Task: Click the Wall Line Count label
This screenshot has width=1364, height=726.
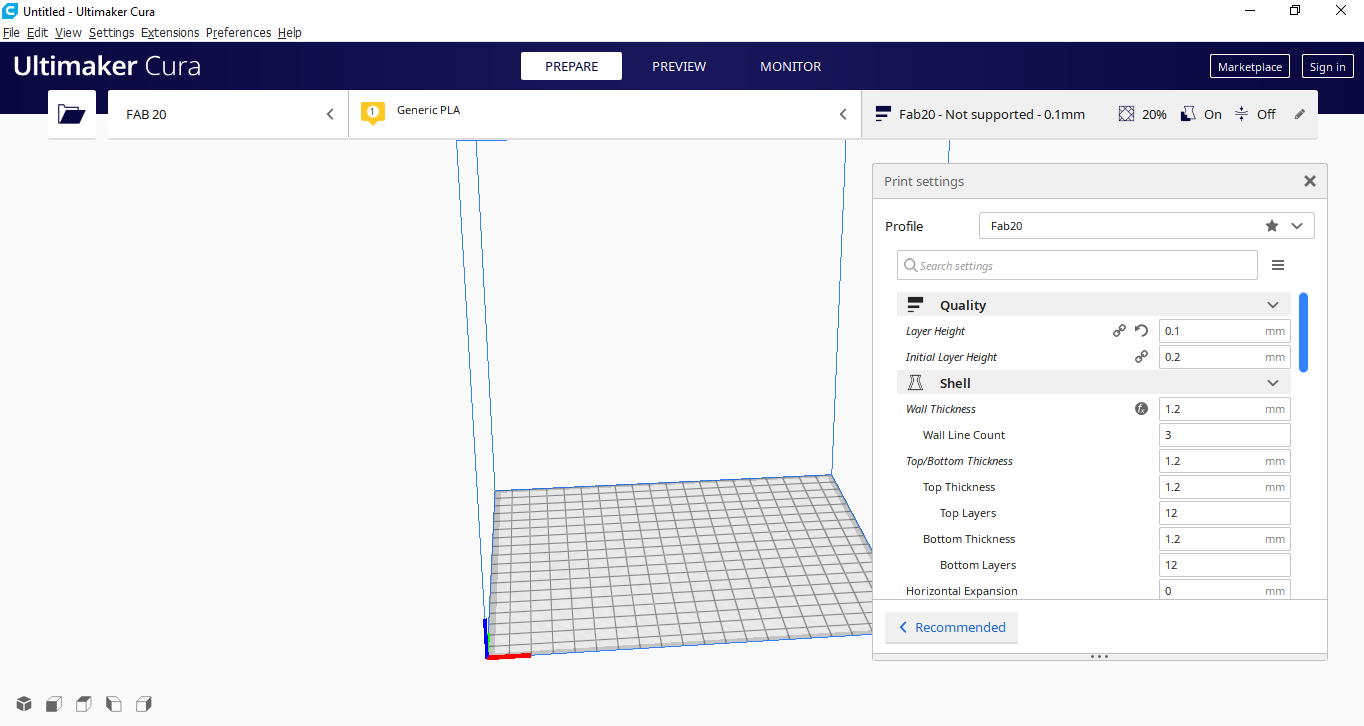Action: click(x=964, y=435)
